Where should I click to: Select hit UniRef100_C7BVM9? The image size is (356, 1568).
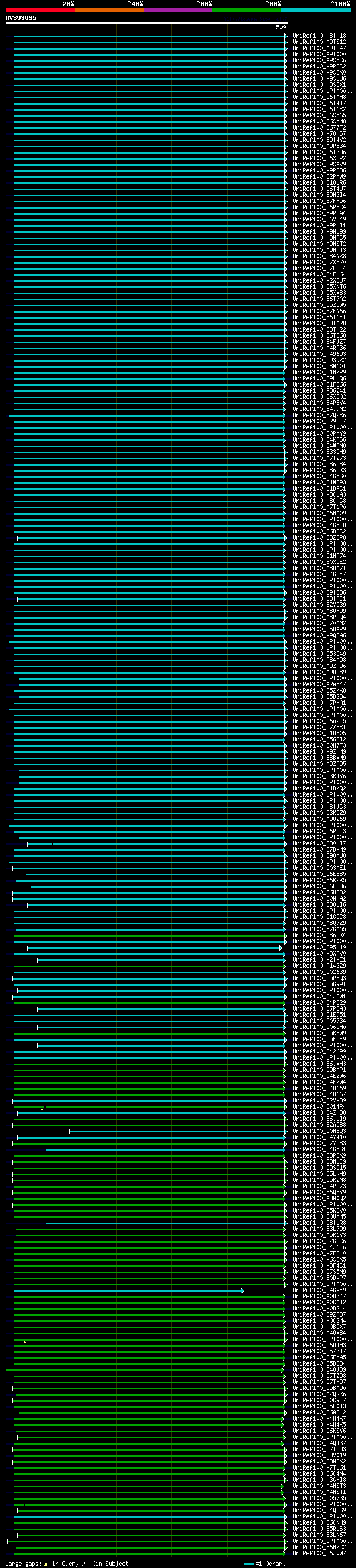(x=319, y=850)
